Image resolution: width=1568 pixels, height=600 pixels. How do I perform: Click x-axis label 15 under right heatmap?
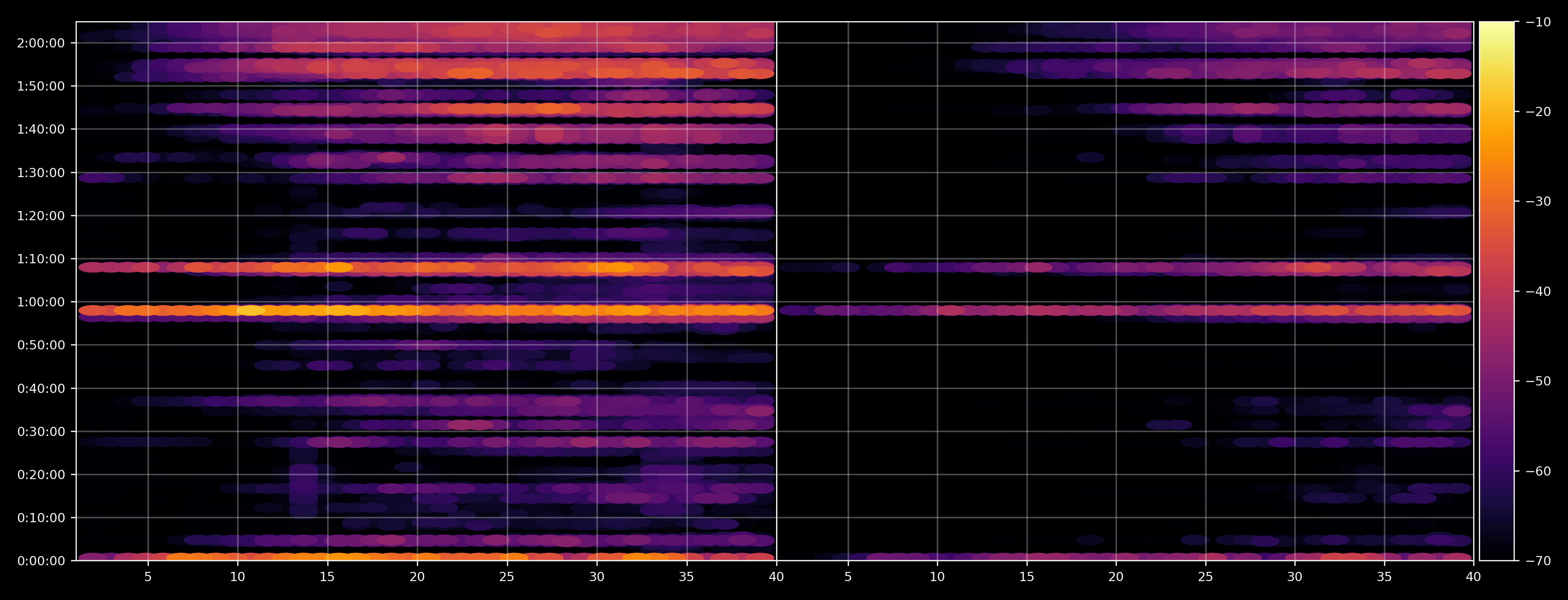[1027, 577]
